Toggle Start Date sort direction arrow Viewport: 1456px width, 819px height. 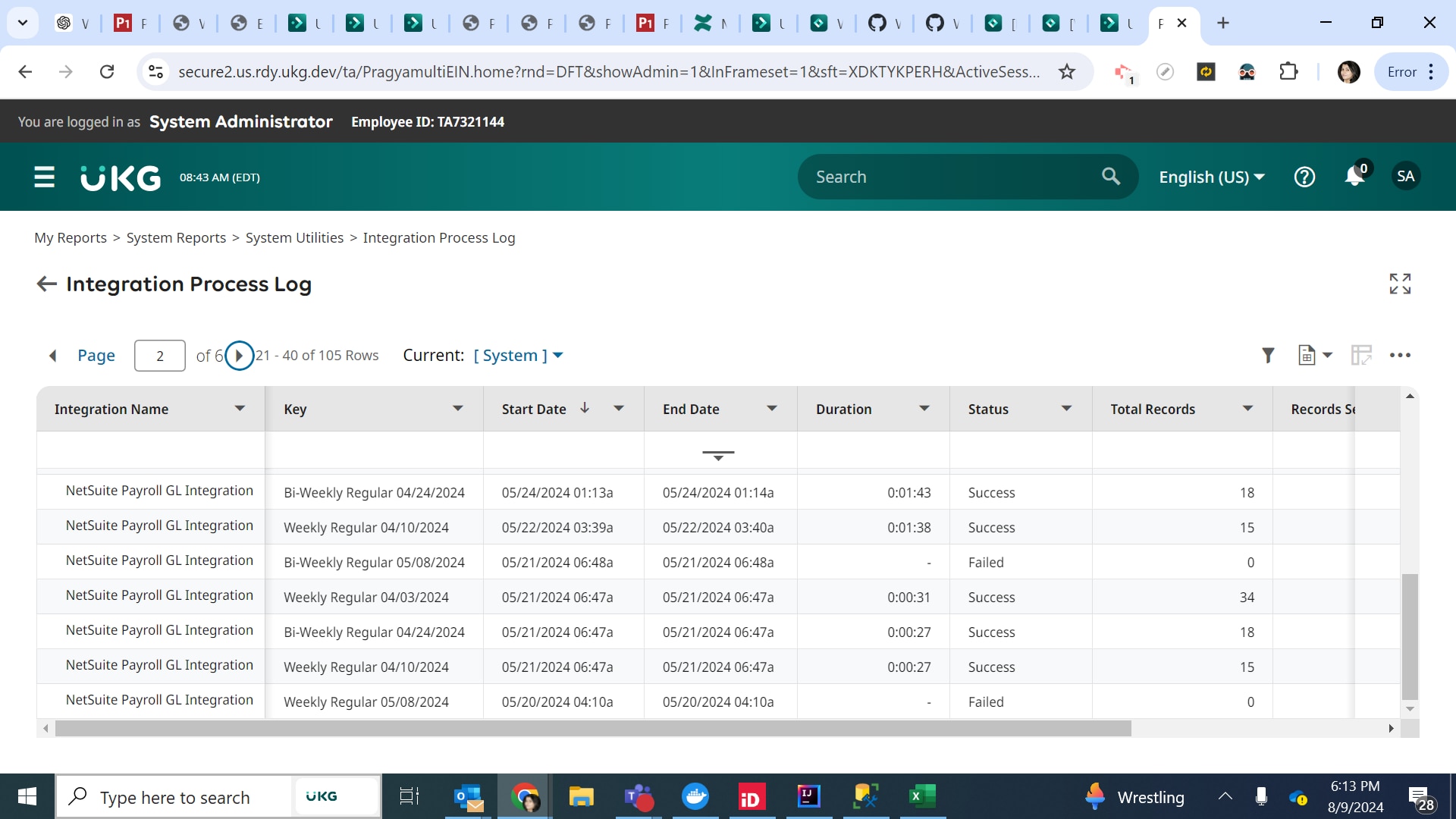(x=585, y=408)
